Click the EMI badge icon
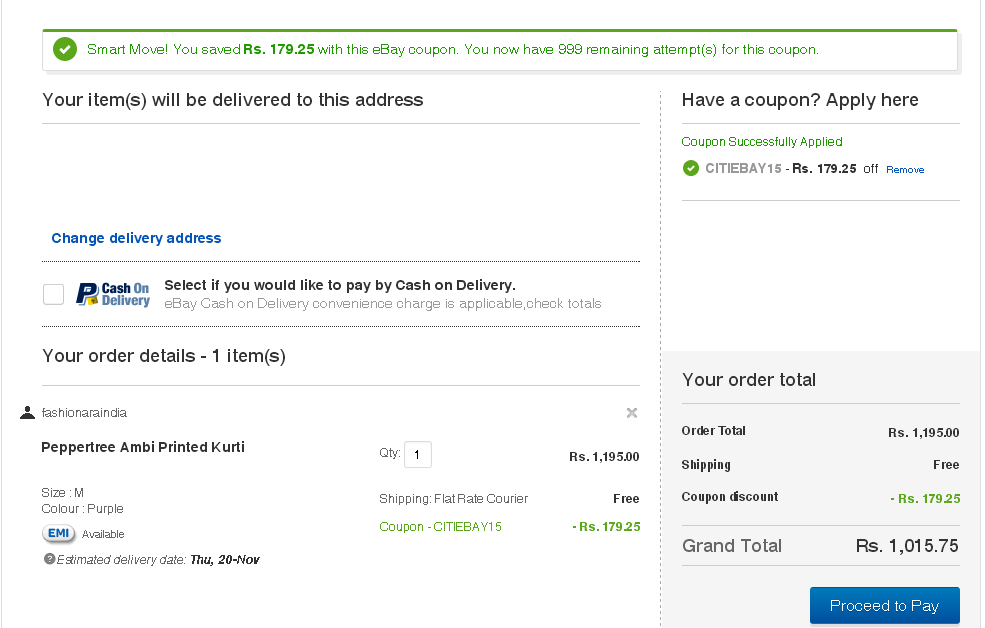Image resolution: width=985 pixels, height=628 pixels. tap(58, 533)
